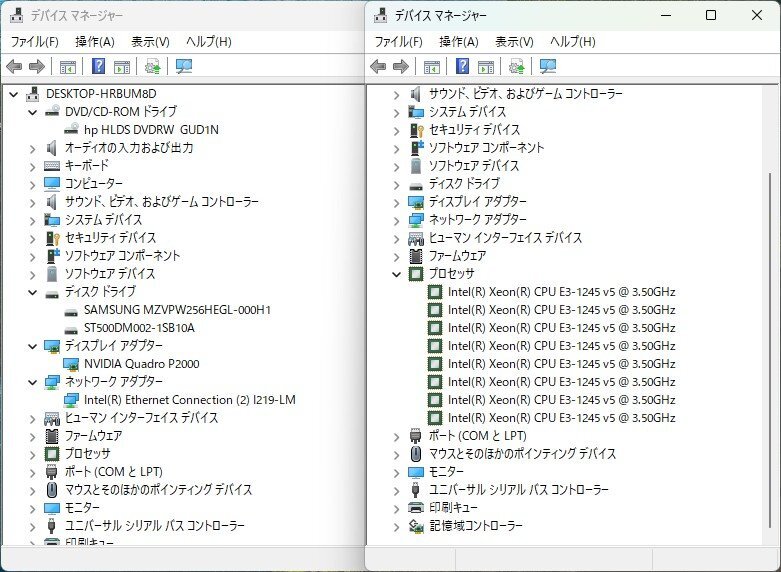Viewport: 781px width, 572px height.
Task: Select ソフトウェア デバイス in left window
Action: coord(110,274)
